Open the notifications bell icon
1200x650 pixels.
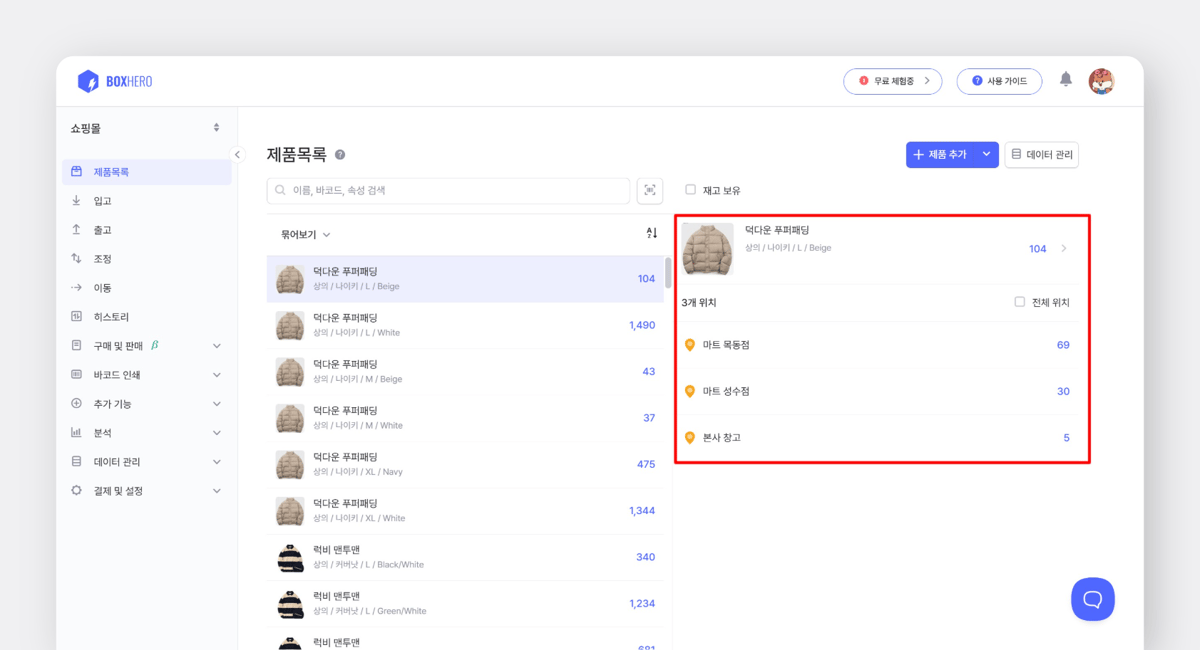pyautogui.click(x=1064, y=80)
